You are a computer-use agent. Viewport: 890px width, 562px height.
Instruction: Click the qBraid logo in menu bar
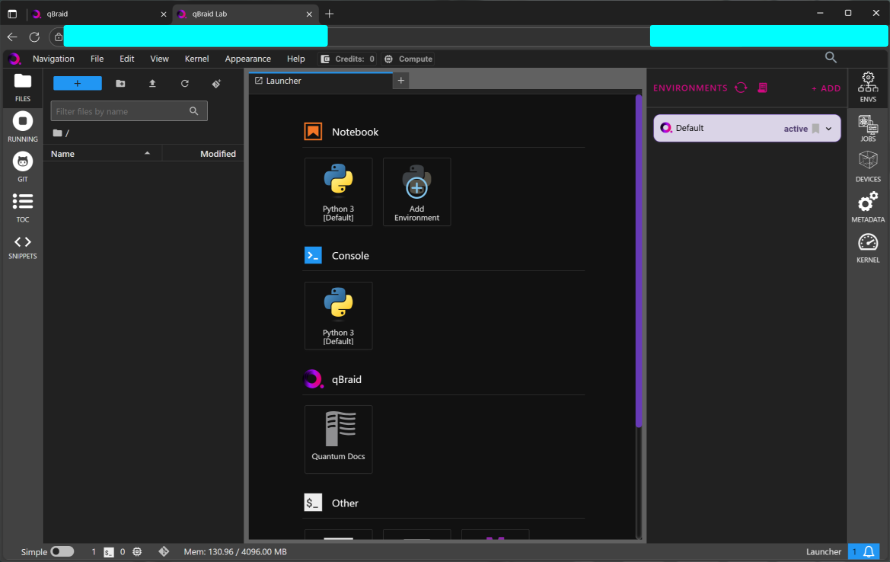click(x=15, y=58)
